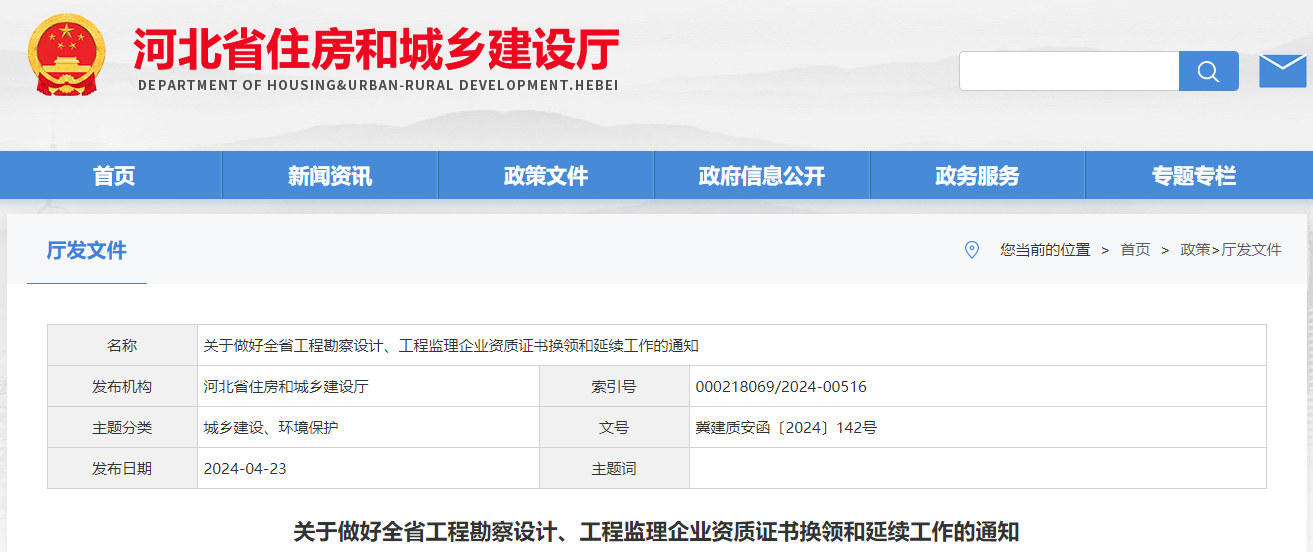Click the document name cell in table

[732, 345]
